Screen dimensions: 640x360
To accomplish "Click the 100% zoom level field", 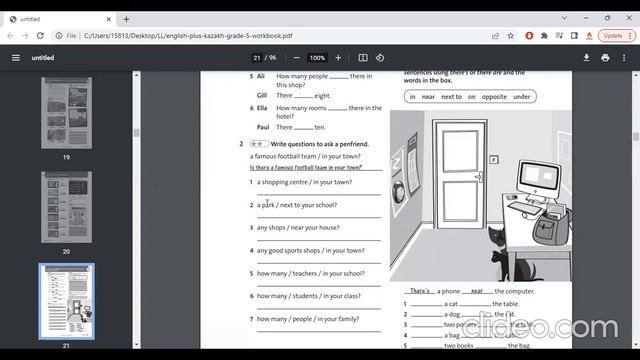I will click(317, 58).
